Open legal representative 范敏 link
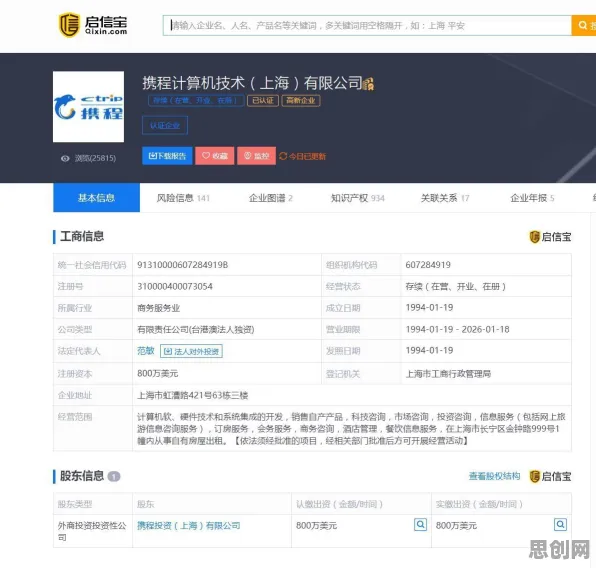This screenshot has width=596, height=568. [146, 351]
